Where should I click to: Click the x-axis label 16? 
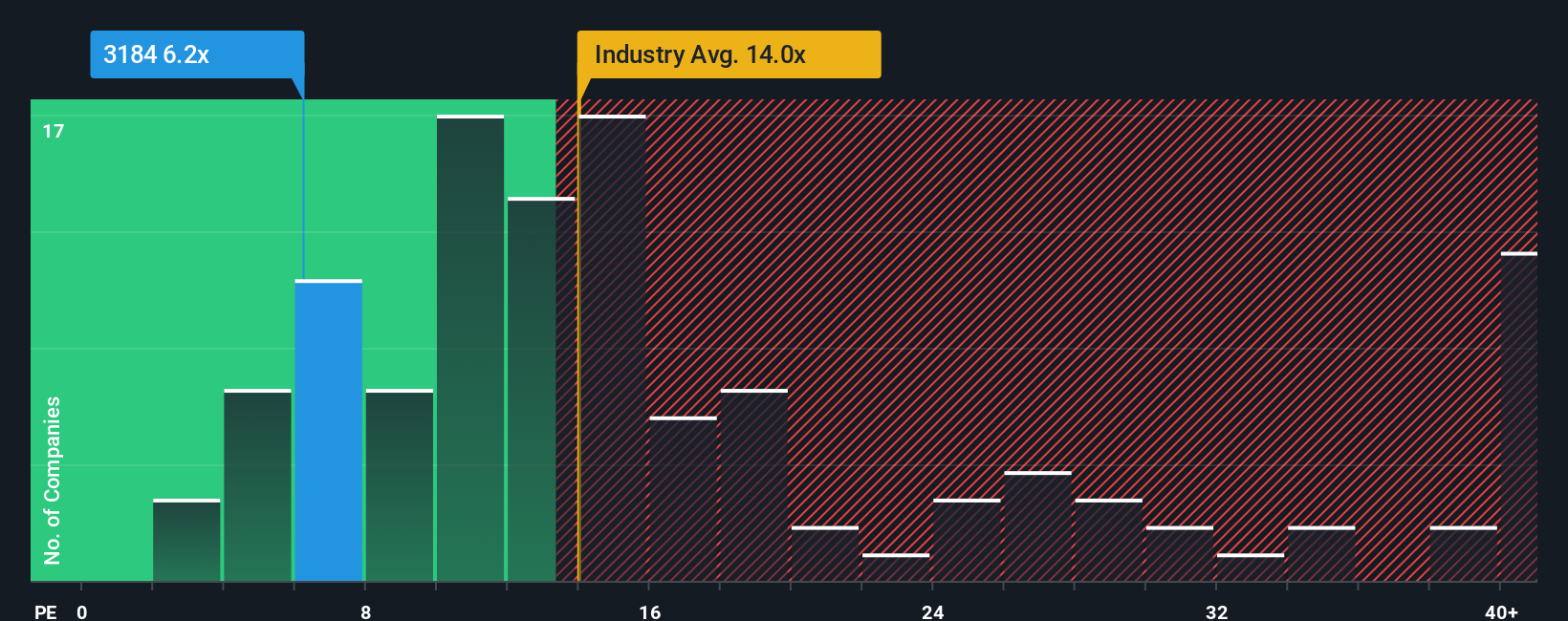[x=649, y=611]
